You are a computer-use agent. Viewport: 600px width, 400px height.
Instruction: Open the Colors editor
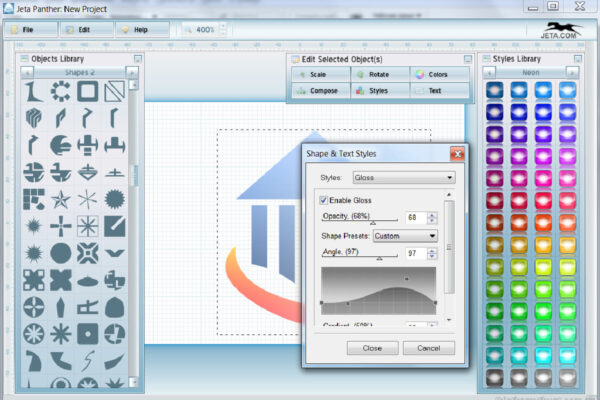pyautogui.click(x=438, y=75)
